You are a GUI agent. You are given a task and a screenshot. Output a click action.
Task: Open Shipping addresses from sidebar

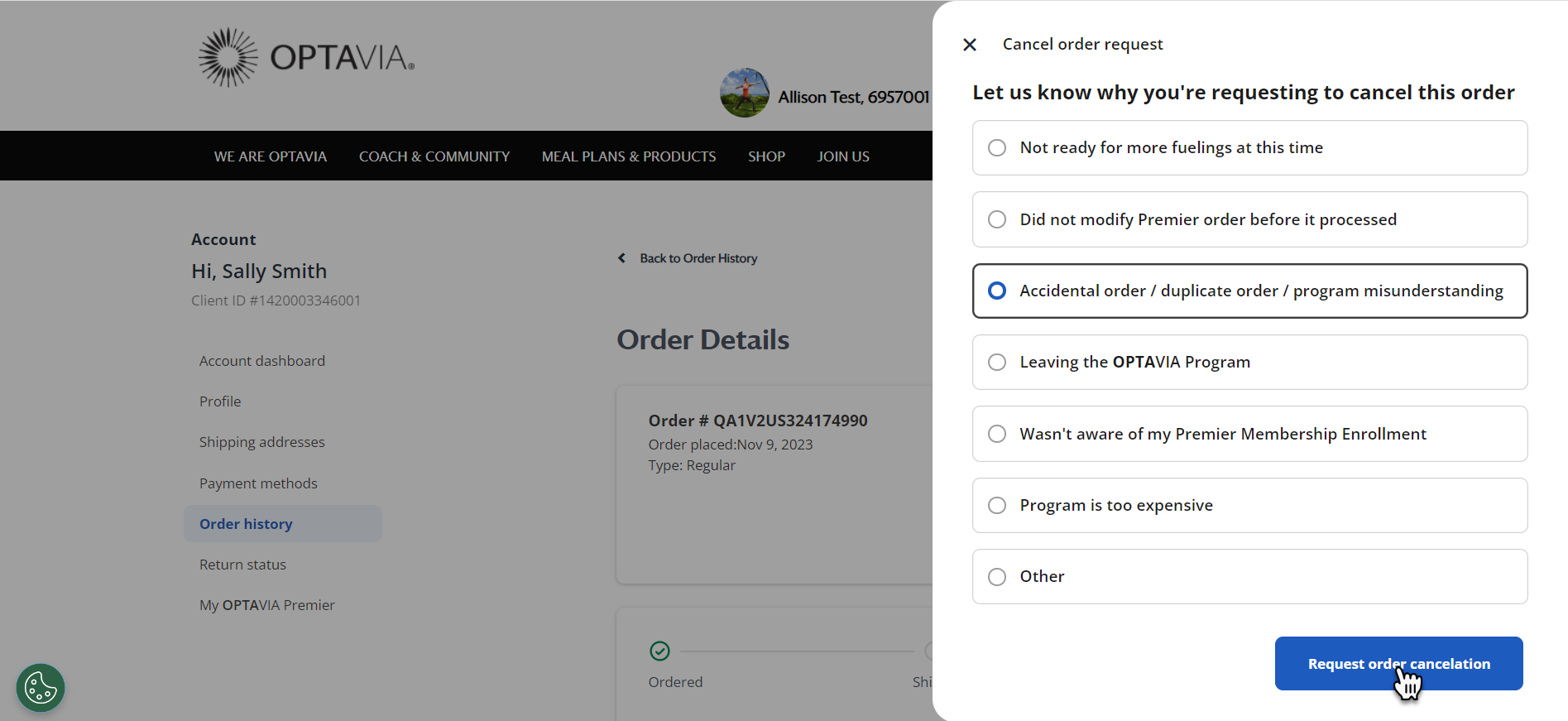click(261, 441)
